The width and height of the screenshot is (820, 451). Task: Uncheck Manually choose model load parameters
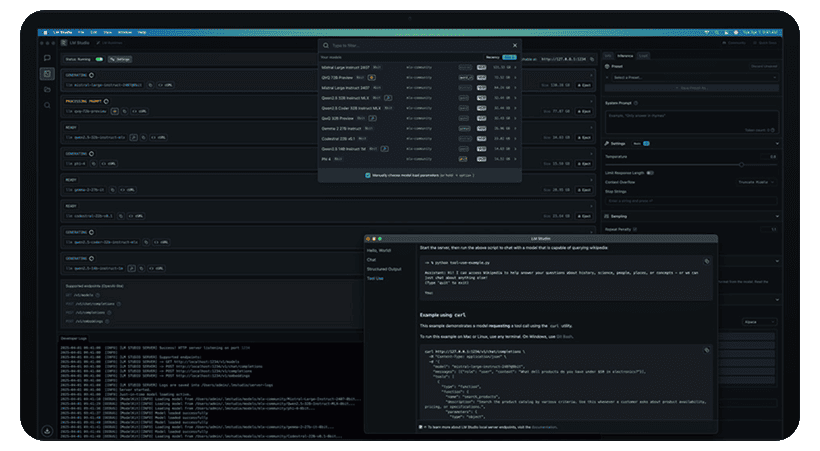click(x=368, y=174)
